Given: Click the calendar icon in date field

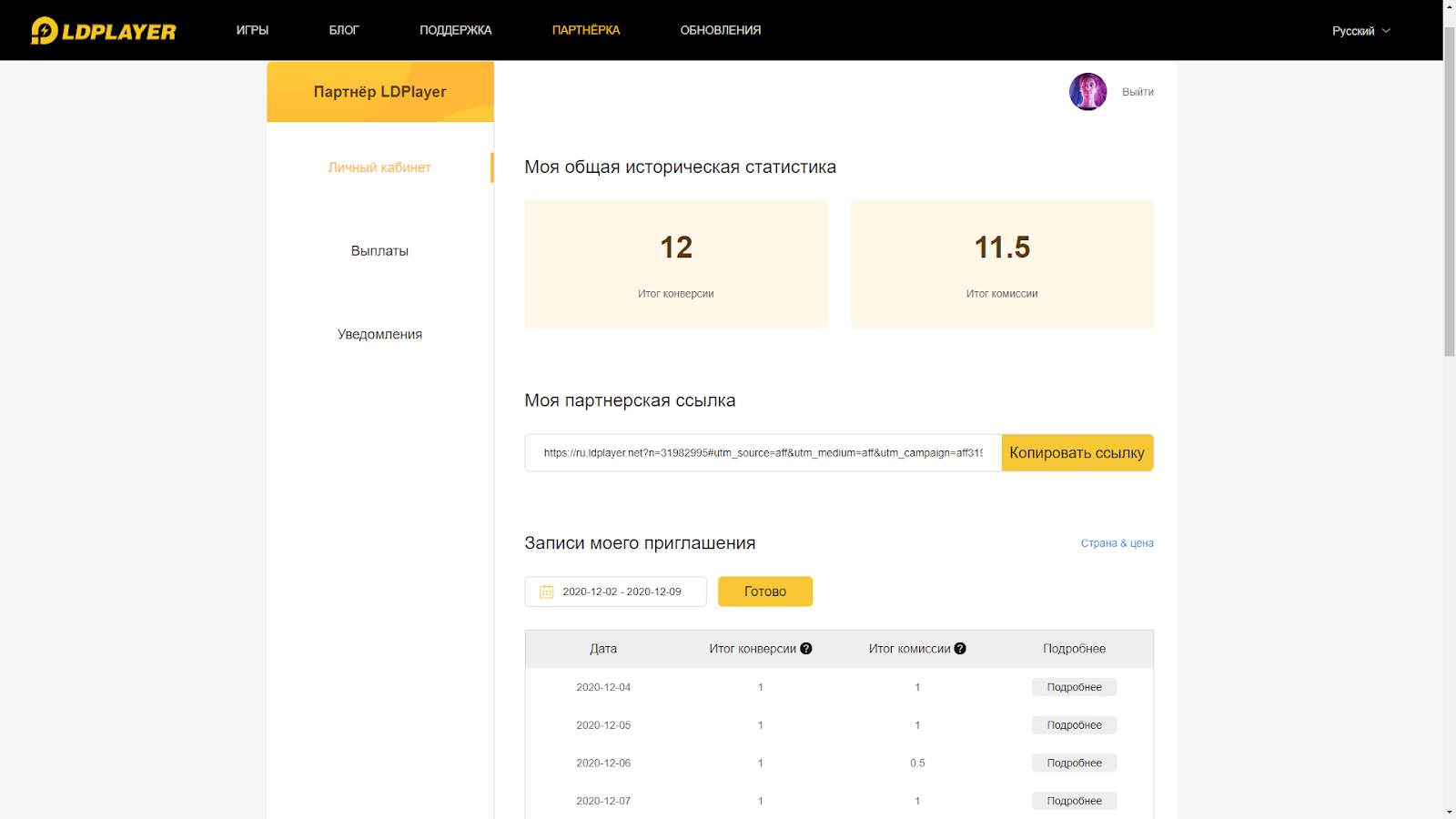Looking at the screenshot, I should point(547,591).
